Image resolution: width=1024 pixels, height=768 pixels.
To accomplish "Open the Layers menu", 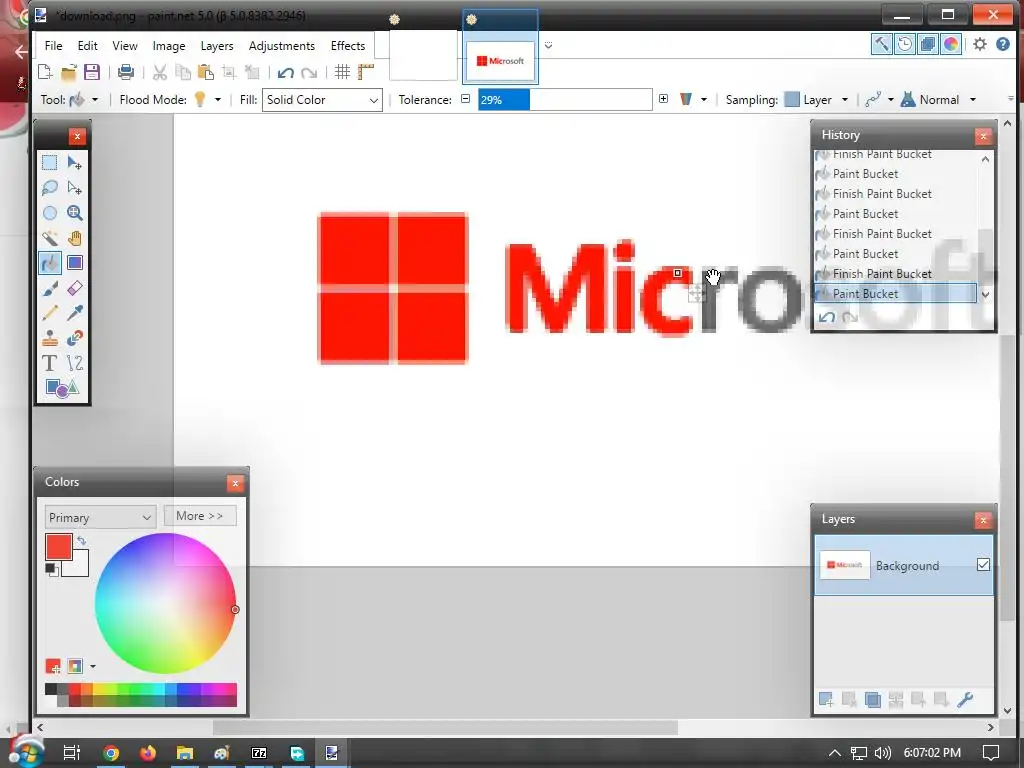I will tap(217, 46).
